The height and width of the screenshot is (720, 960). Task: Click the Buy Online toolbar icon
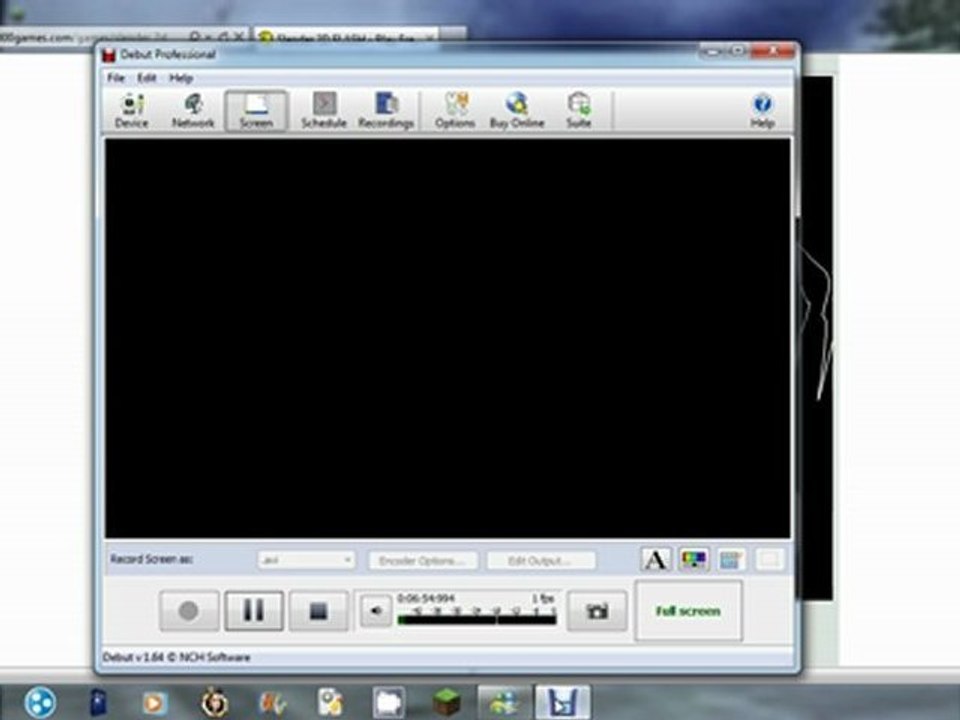517,111
